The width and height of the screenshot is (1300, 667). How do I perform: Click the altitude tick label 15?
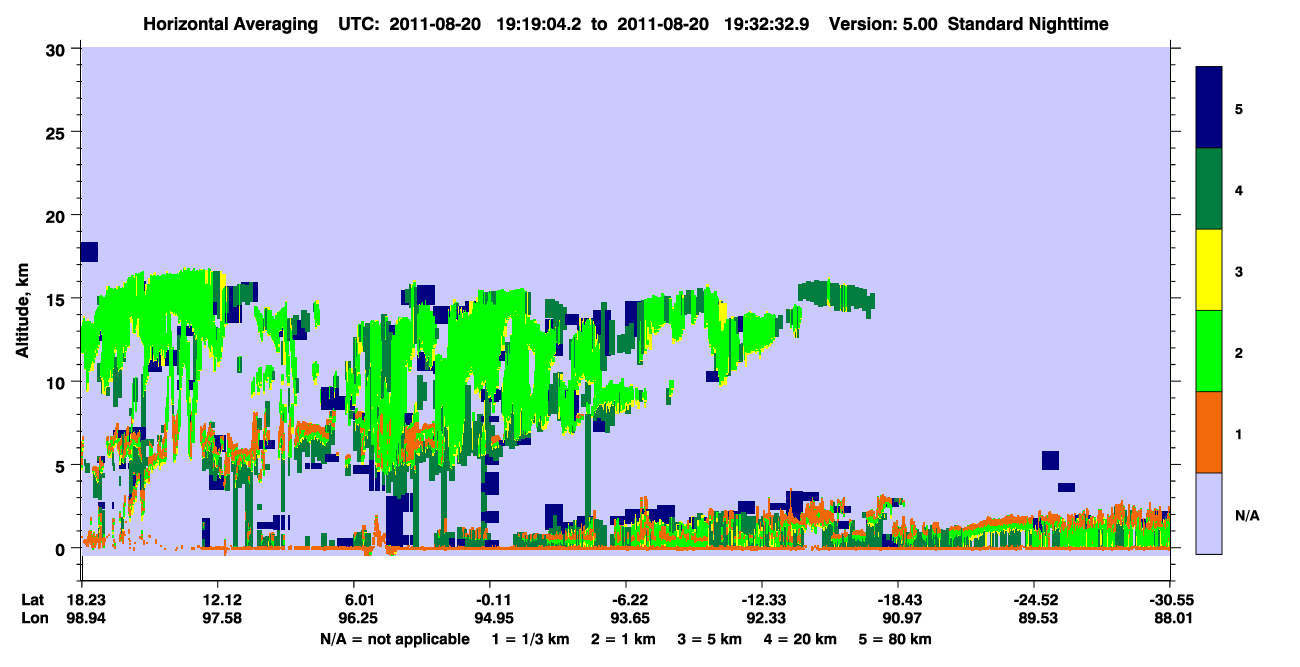57,299
